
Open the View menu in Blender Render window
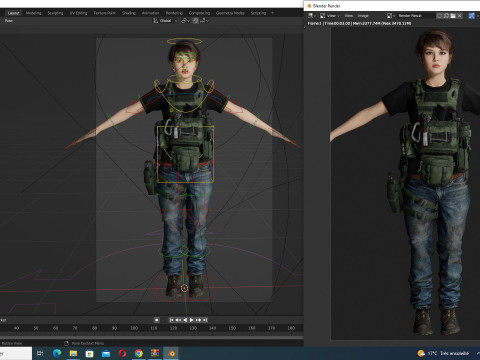point(348,16)
